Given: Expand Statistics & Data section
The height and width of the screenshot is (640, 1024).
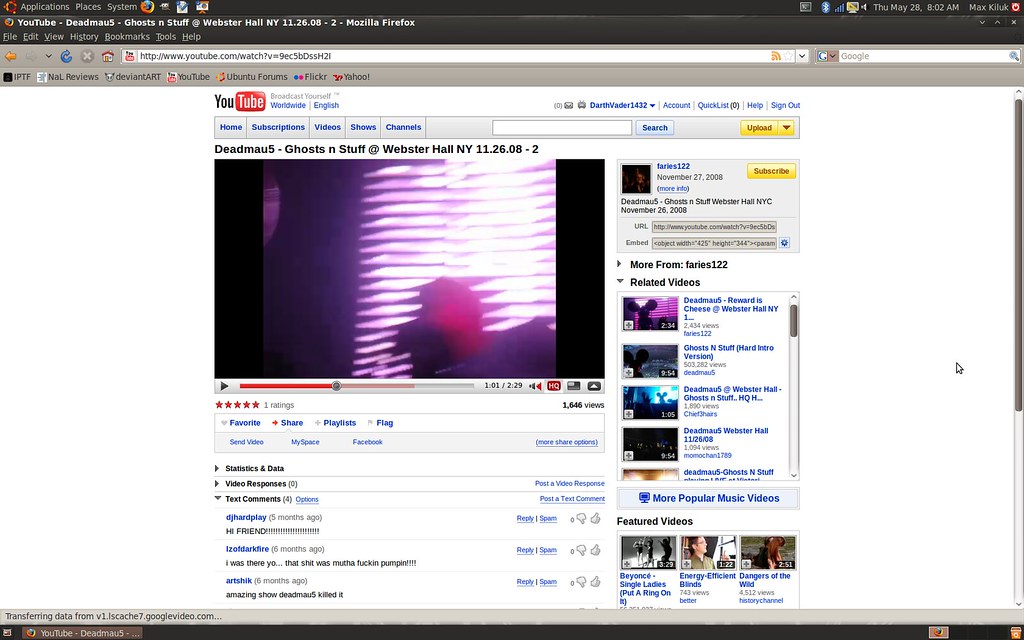Looking at the screenshot, I should (x=217, y=468).
